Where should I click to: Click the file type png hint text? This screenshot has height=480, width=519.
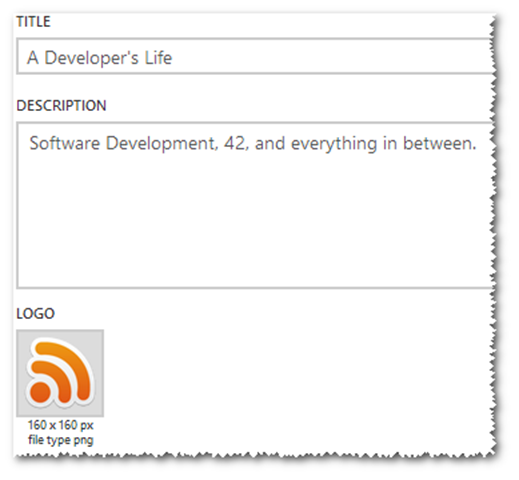click(x=61, y=440)
